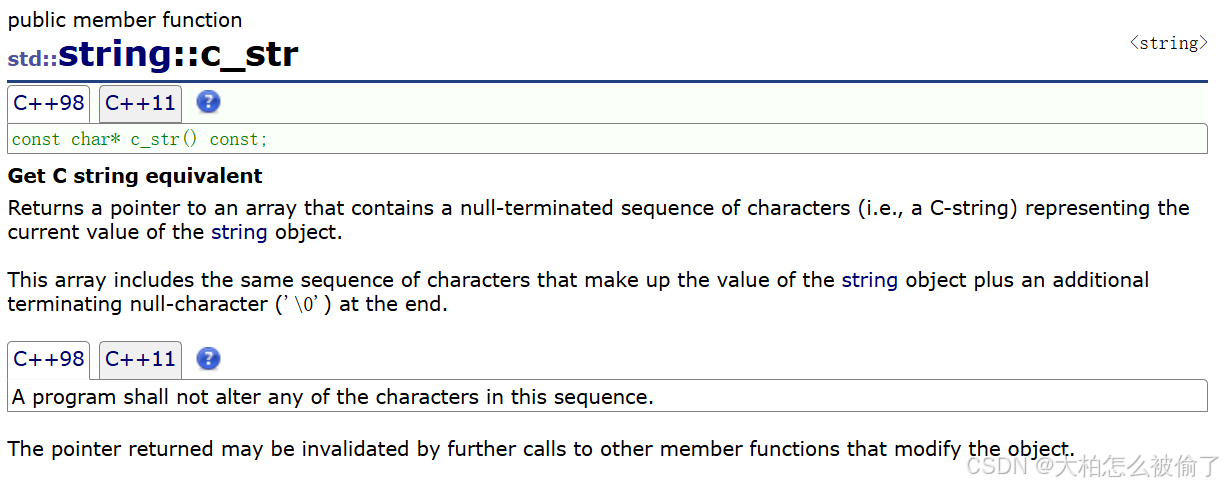Open the <string> header link at top right

(x=1168, y=43)
